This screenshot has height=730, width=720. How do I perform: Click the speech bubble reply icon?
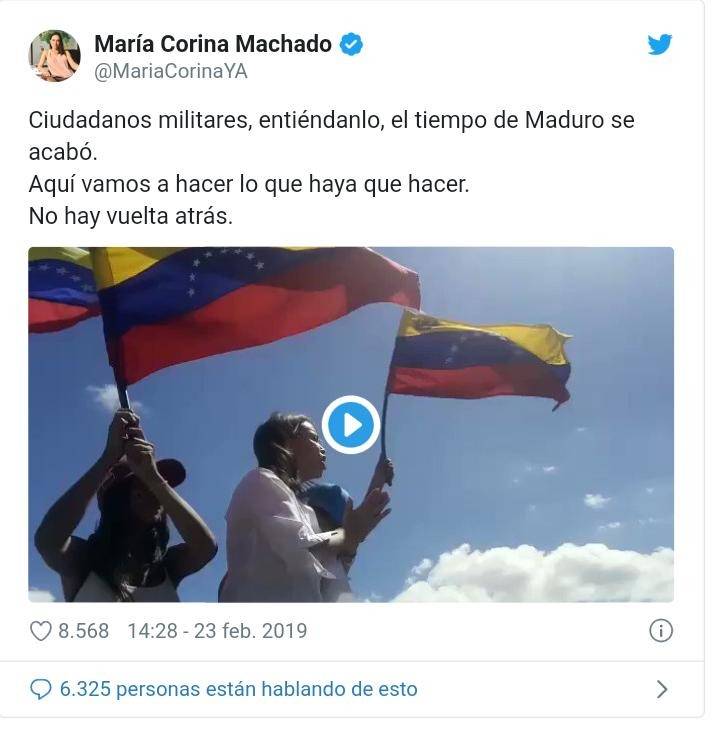point(40,689)
